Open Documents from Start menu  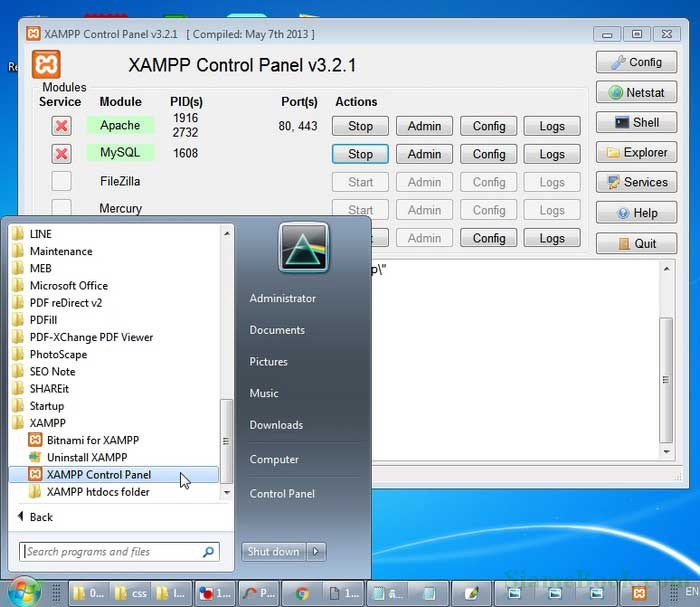(277, 330)
